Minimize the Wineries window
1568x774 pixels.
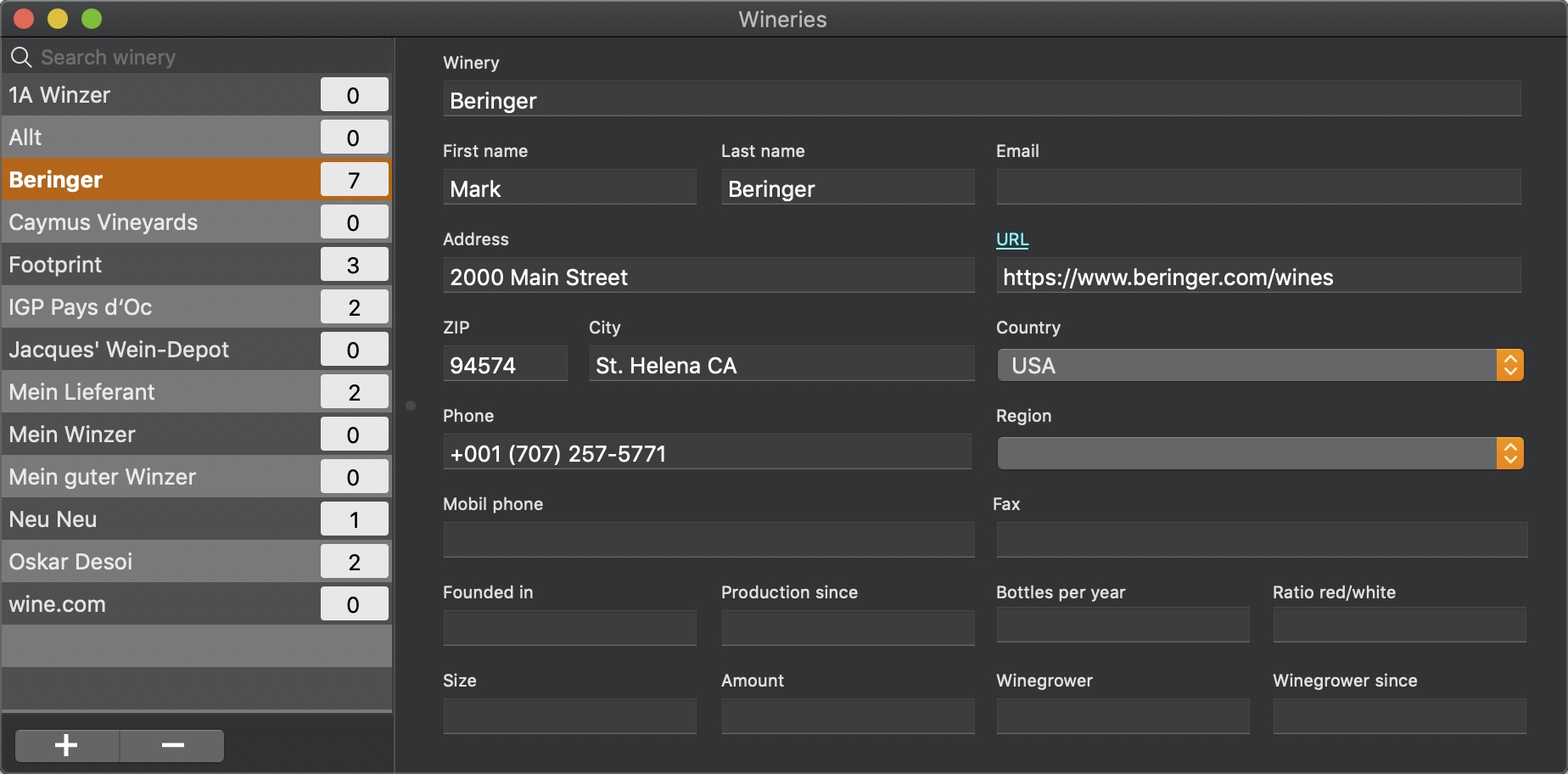[58, 19]
